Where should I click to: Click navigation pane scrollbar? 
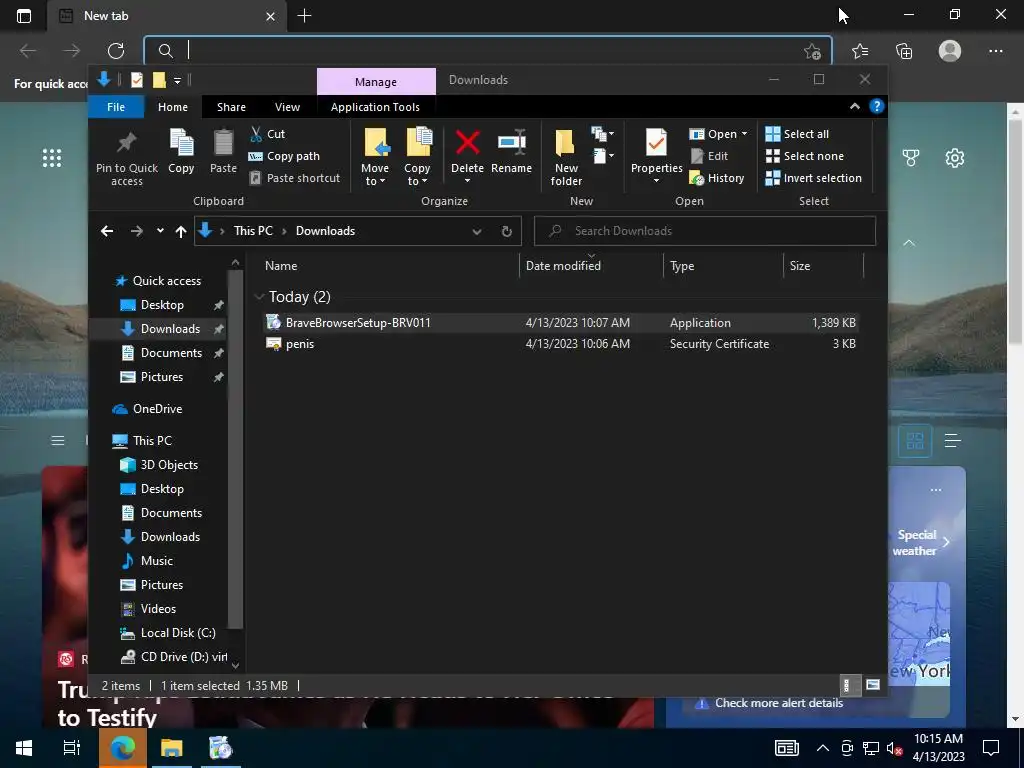pos(235,447)
